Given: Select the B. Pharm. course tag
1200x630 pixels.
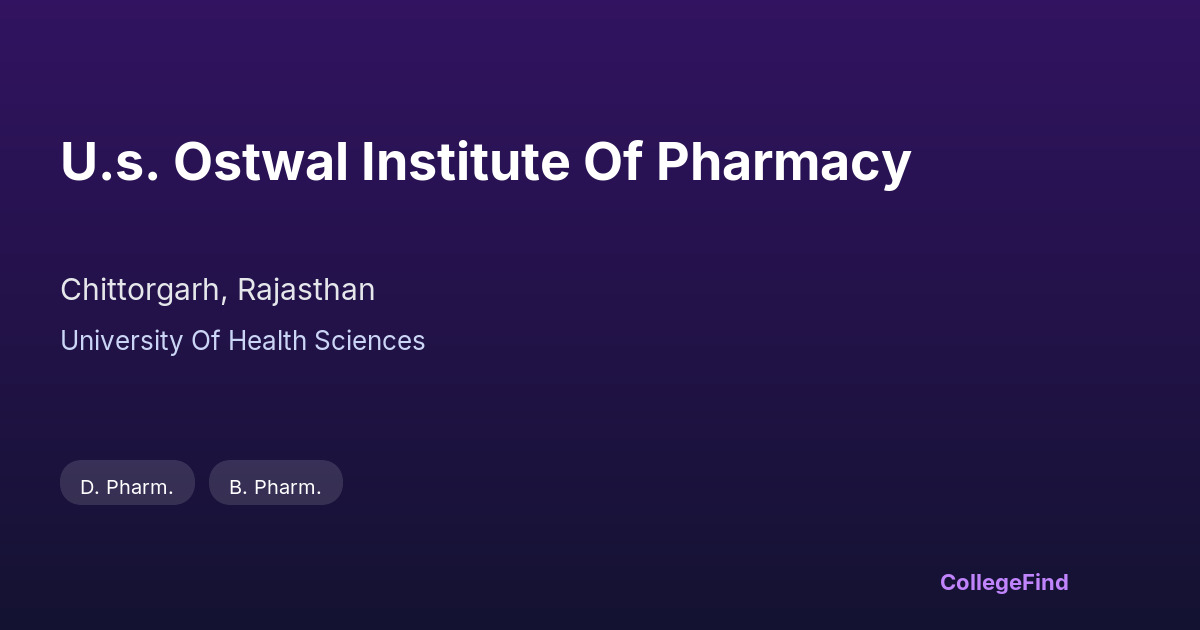Looking at the screenshot, I should point(275,487).
